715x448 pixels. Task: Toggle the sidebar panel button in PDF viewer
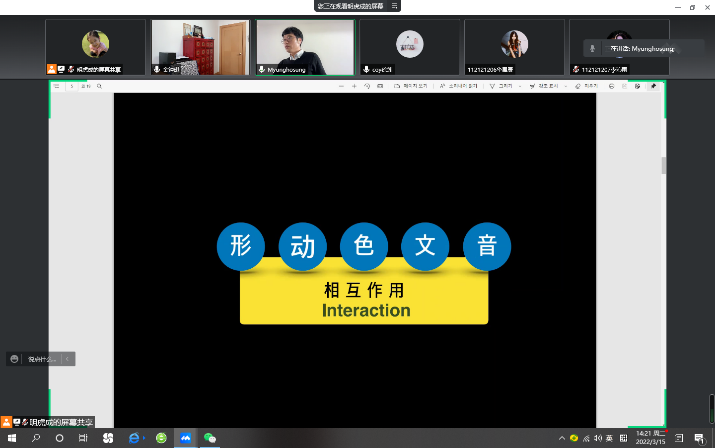coord(57,87)
